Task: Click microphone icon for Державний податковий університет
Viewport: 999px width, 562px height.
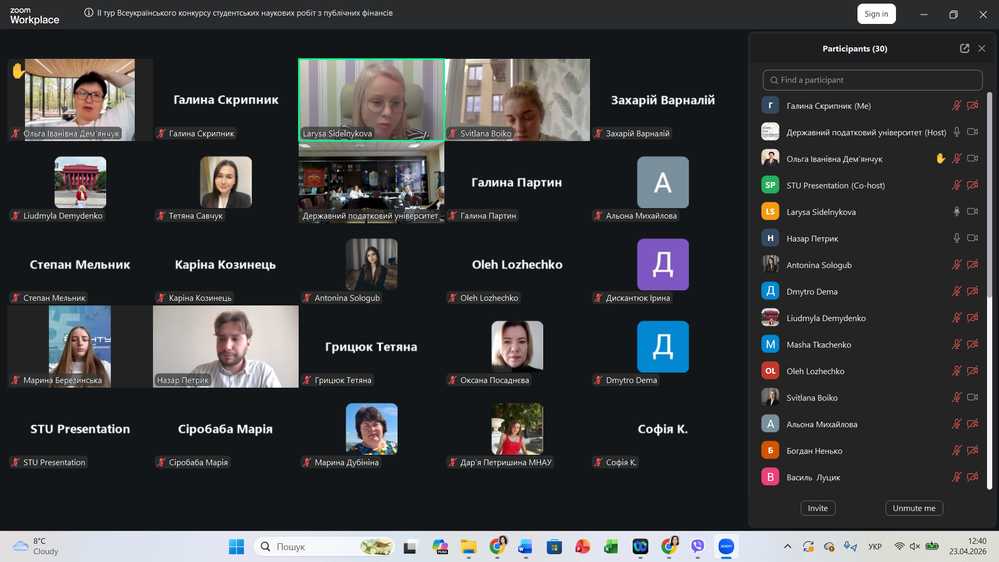Action: 956,132
